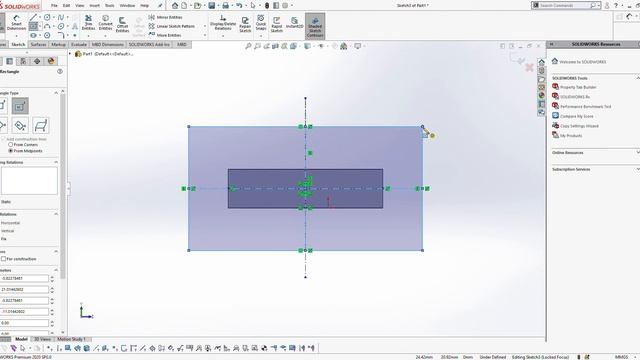The image size is (640, 360).
Task: Expand Online Resources section
Action: (638, 152)
